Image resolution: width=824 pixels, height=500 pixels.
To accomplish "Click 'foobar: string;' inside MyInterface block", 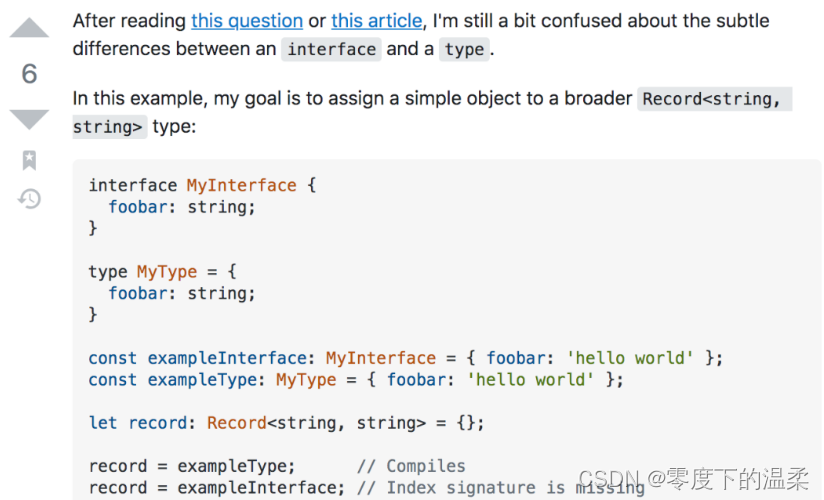I will coord(182,207).
